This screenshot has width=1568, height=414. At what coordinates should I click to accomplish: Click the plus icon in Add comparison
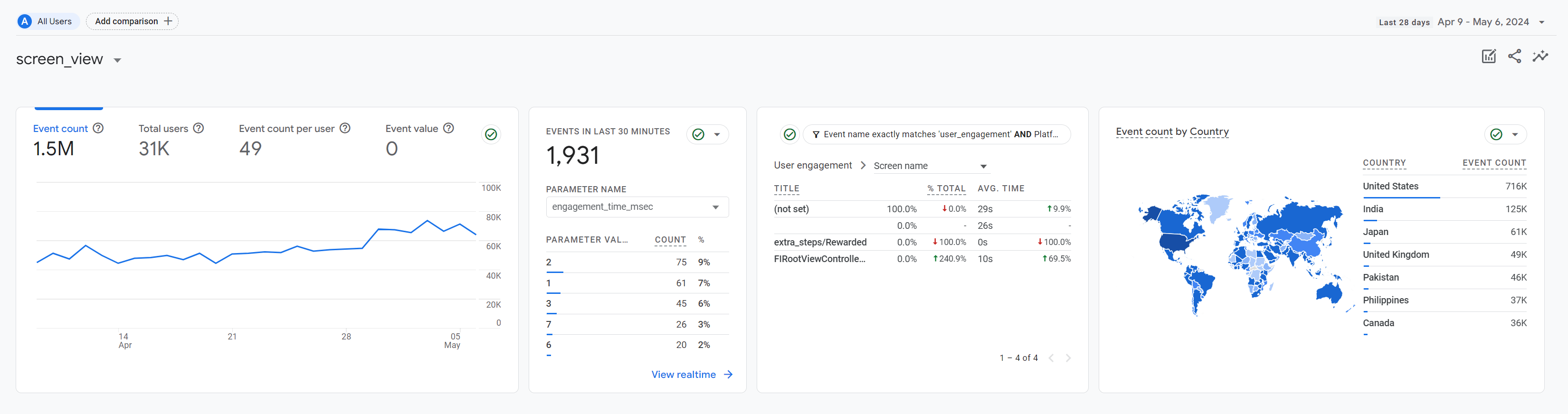pyautogui.click(x=168, y=21)
